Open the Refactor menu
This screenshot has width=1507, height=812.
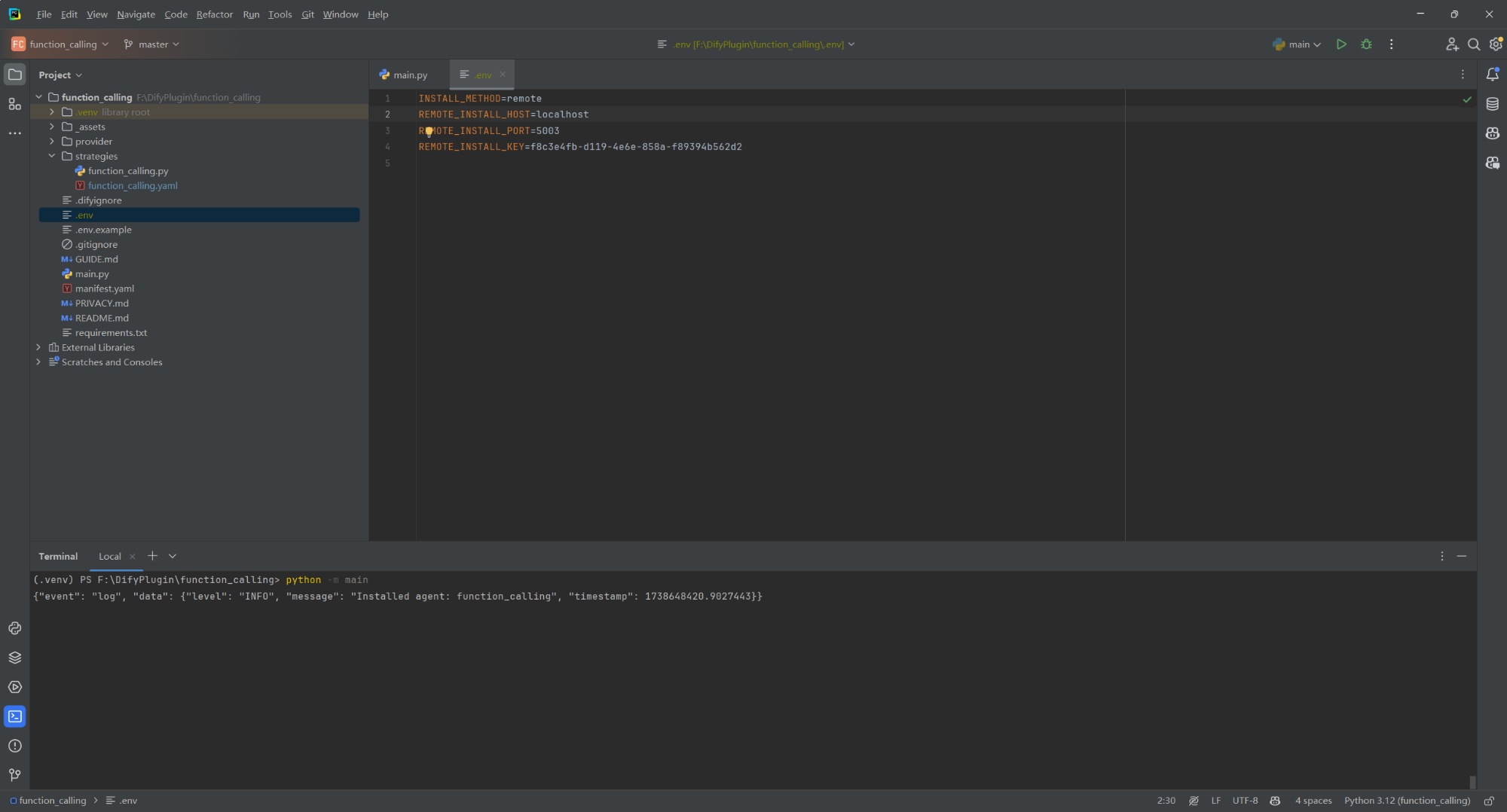tap(215, 14)
